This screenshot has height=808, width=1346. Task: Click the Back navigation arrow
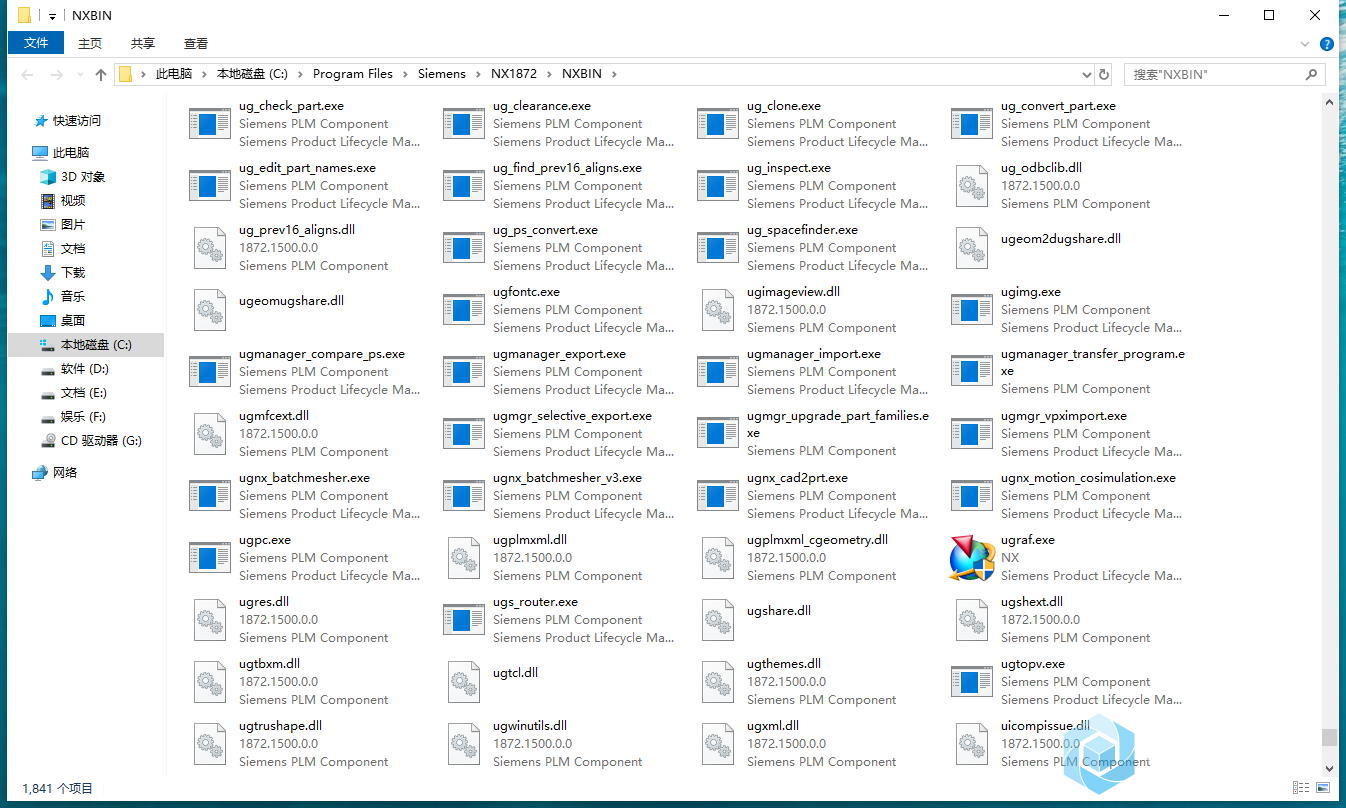(27, 75)
